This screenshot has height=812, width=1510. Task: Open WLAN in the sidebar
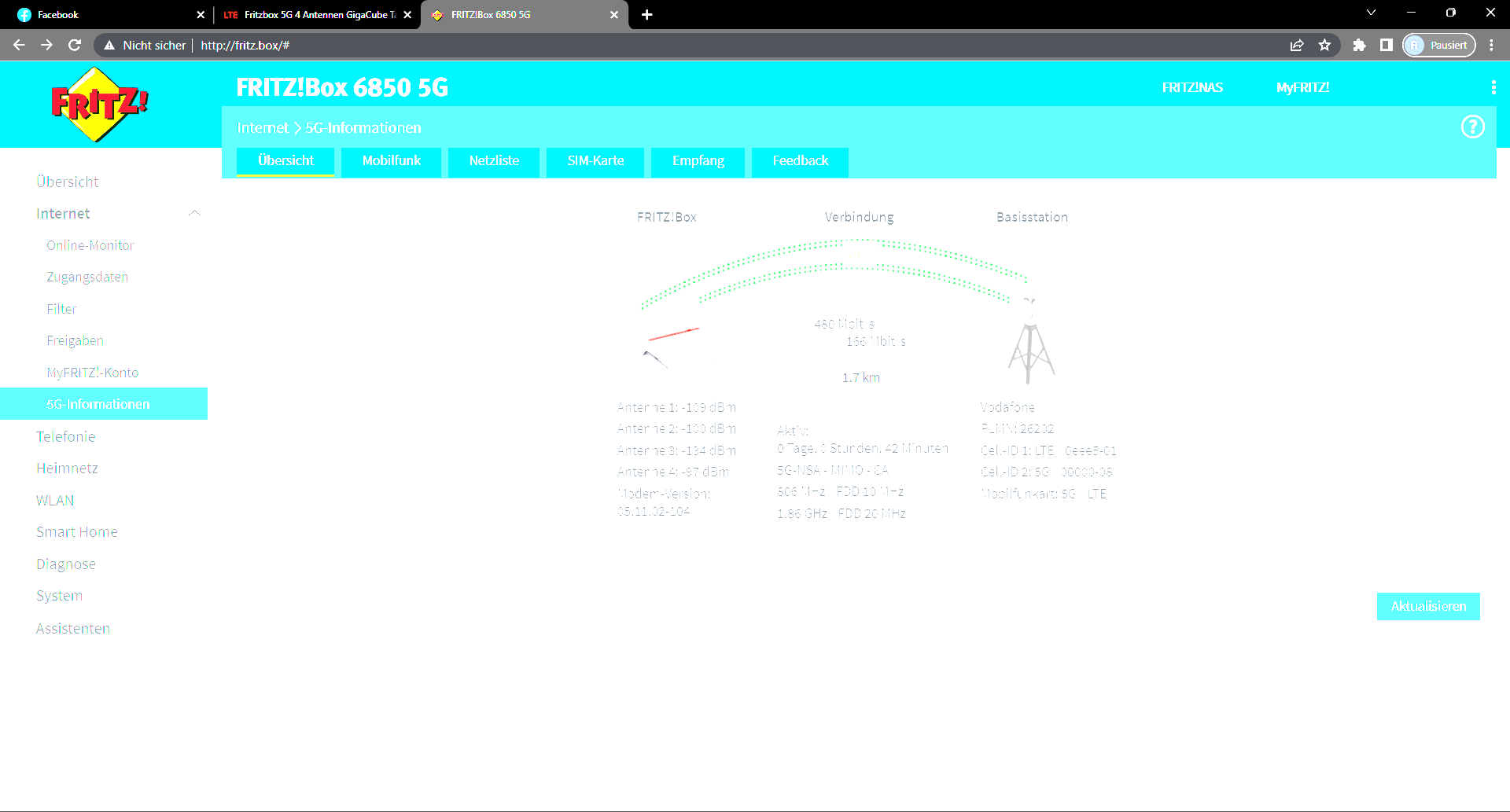pyautogui.click(x=55, y=500)
